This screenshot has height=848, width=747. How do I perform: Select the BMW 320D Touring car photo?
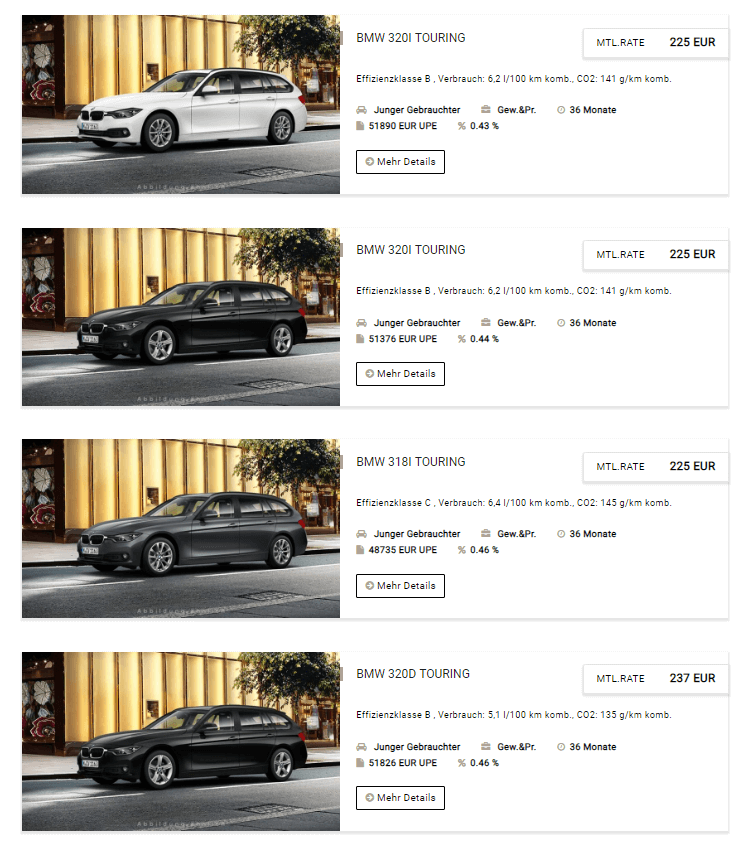pyautogui.click(x=181, y=741)
